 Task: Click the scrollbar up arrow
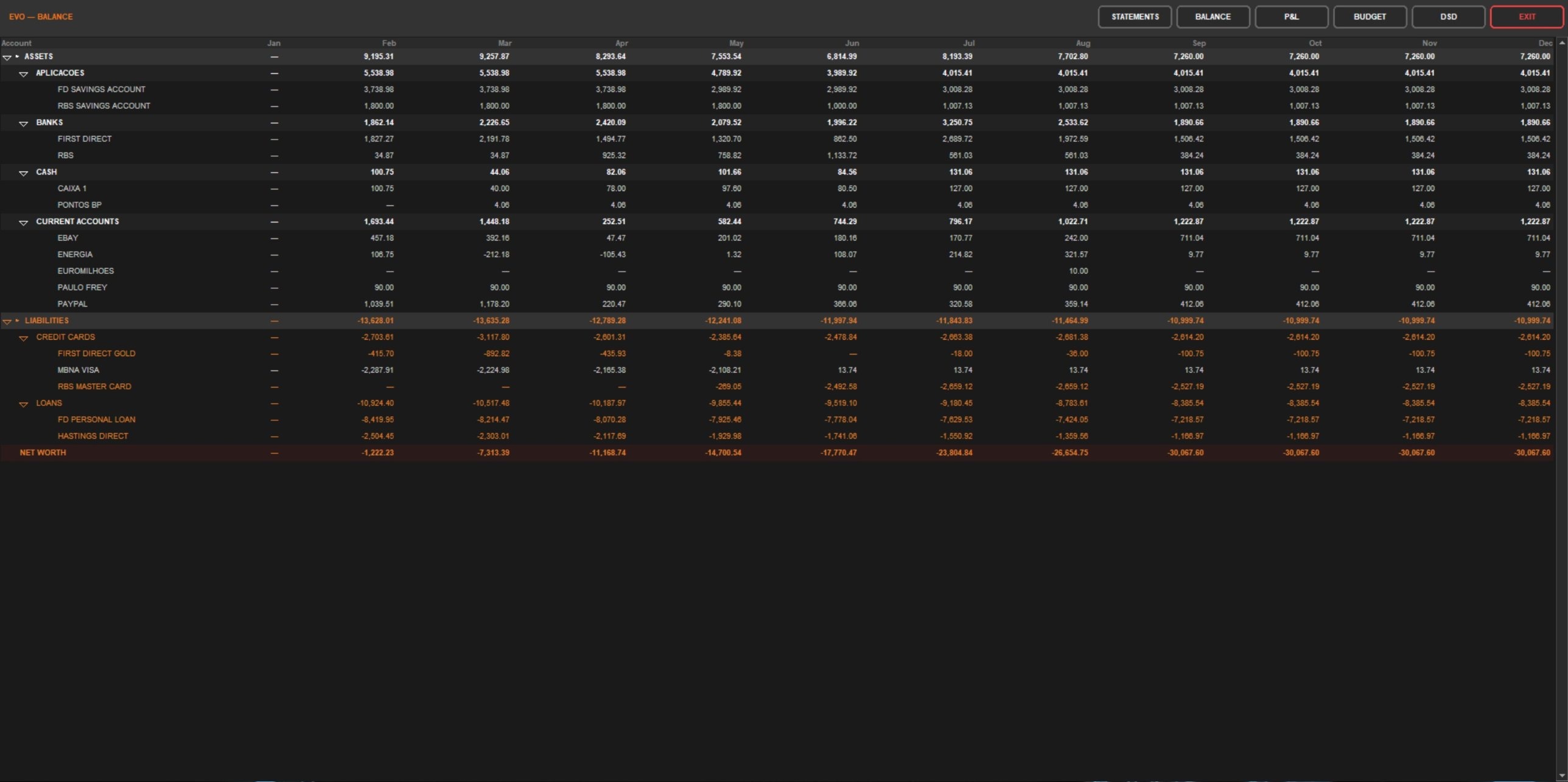coord(1562,43)
